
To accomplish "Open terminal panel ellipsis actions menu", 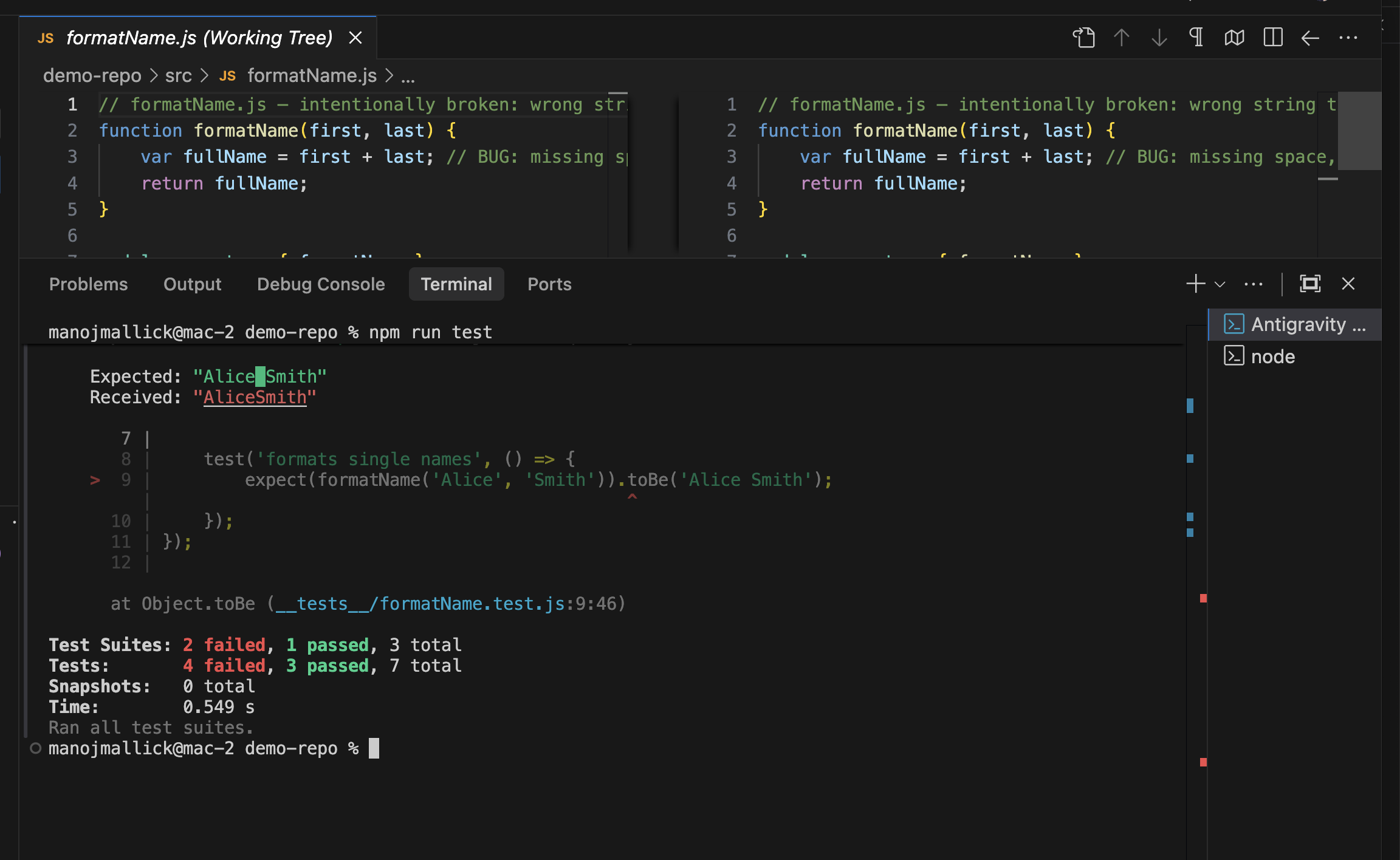I will [x=1254, y=284].
